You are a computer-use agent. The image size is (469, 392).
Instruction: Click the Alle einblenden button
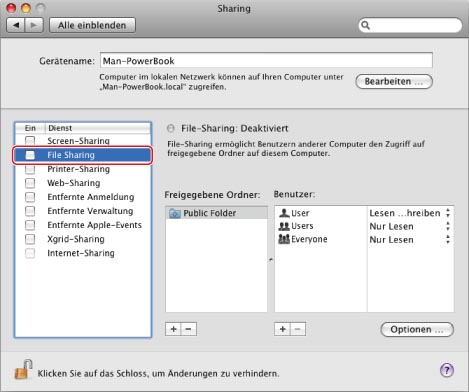click(x=92, y=25)
